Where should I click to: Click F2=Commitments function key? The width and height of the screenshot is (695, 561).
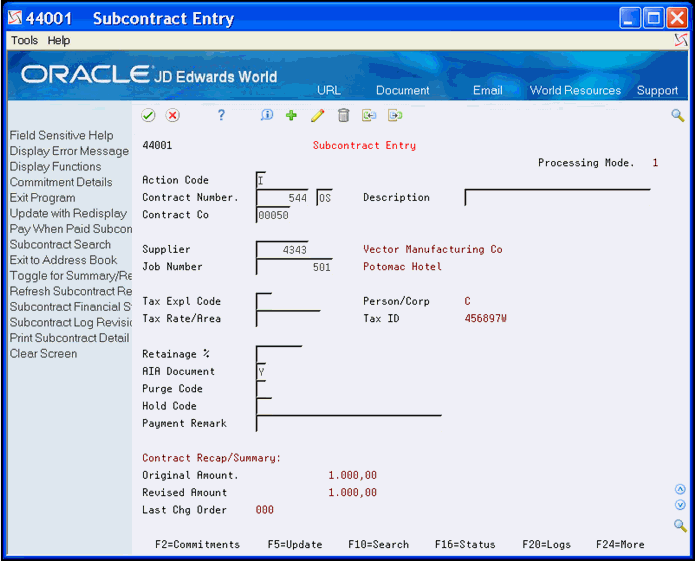click(197, 545)
